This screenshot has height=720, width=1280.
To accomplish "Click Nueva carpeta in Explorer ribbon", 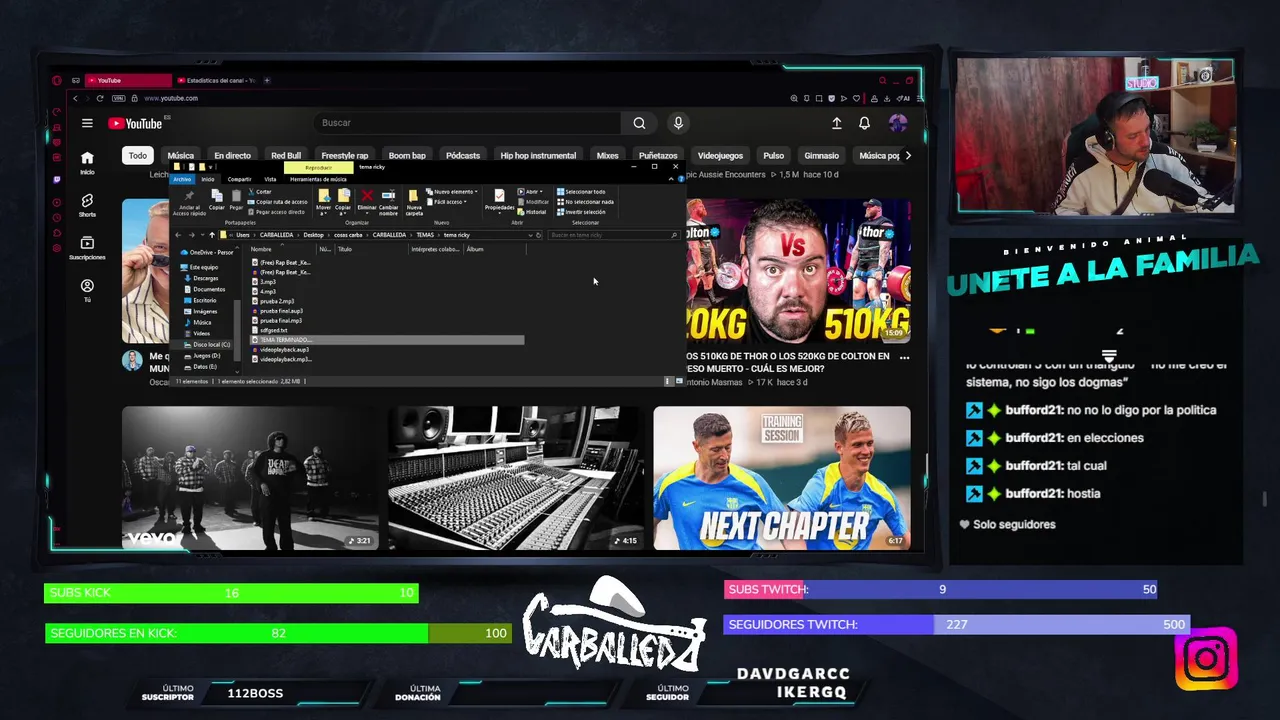I will 414,202.
